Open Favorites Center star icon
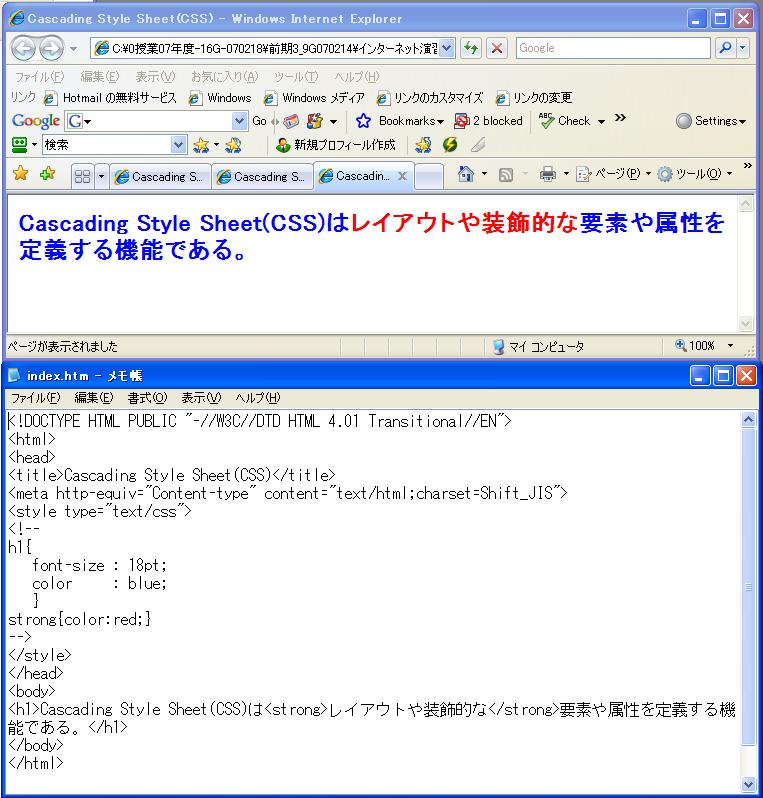The width and height of the screenshot is (763, 798). tap(21, 174)
